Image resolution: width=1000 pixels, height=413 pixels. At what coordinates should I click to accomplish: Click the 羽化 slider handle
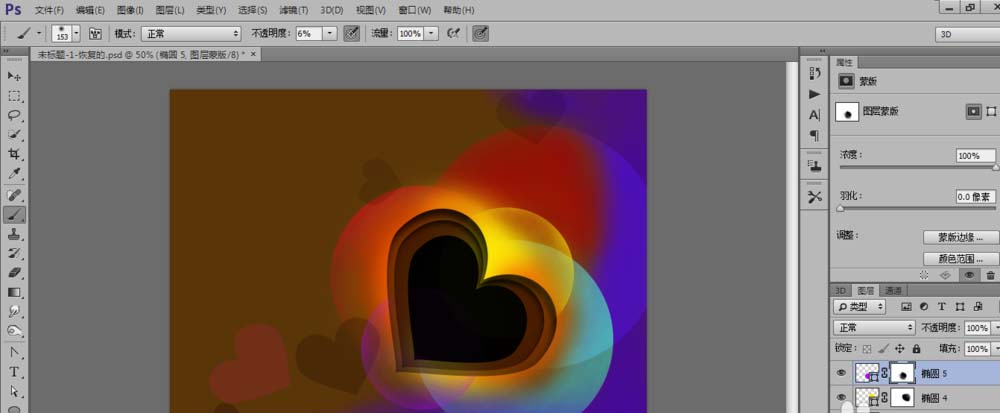click(840, 209)
